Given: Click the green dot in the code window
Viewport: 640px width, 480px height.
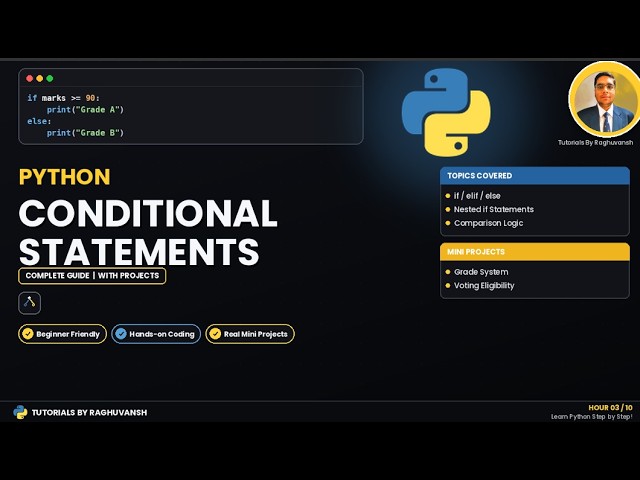Looking at the screenshot, I should 50,78.
